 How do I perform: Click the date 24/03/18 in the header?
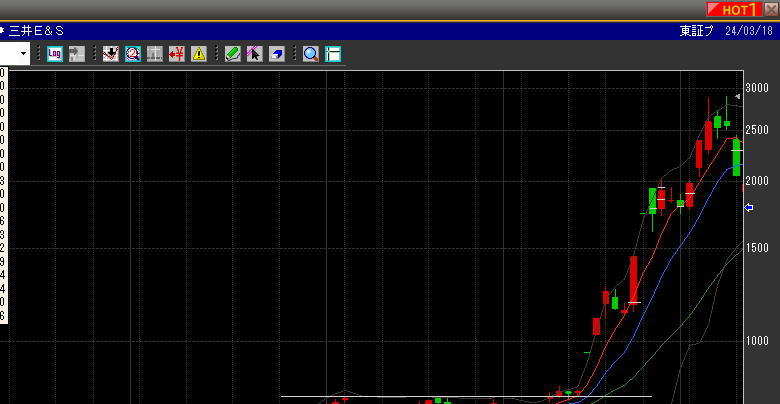750,30
